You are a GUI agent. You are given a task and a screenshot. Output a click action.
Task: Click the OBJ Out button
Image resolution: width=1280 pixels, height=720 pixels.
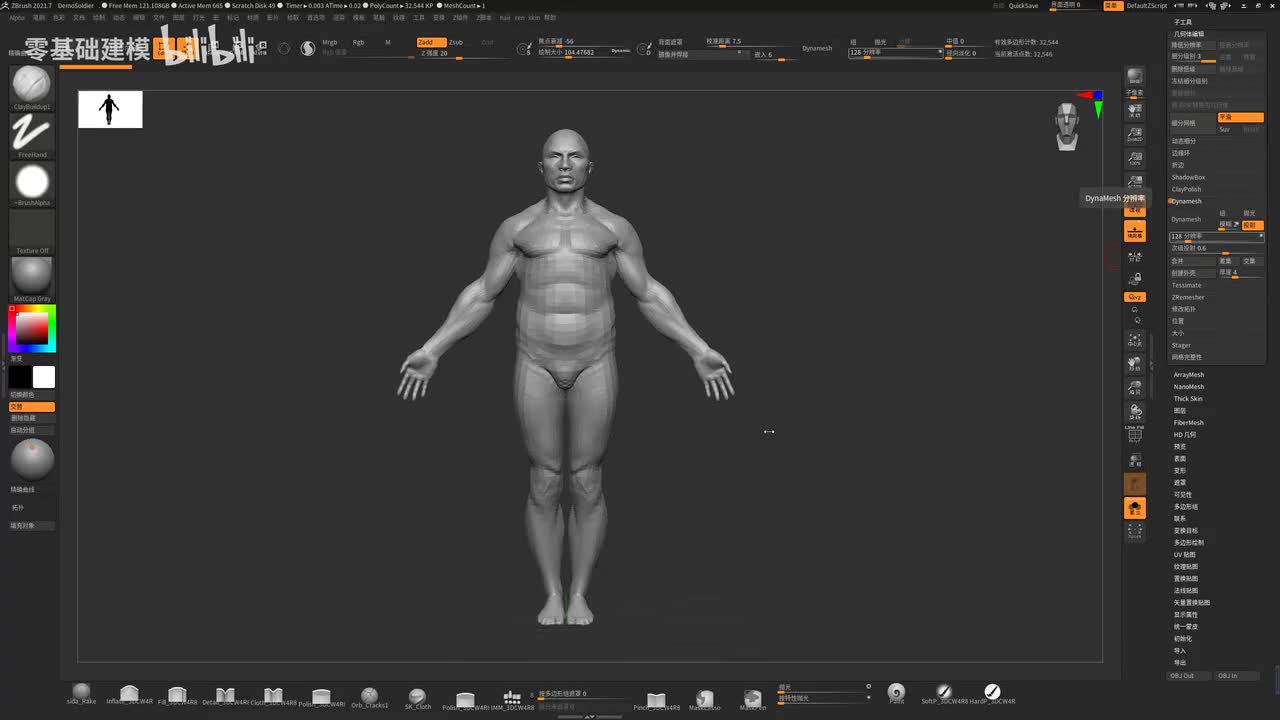[1189, 676]
